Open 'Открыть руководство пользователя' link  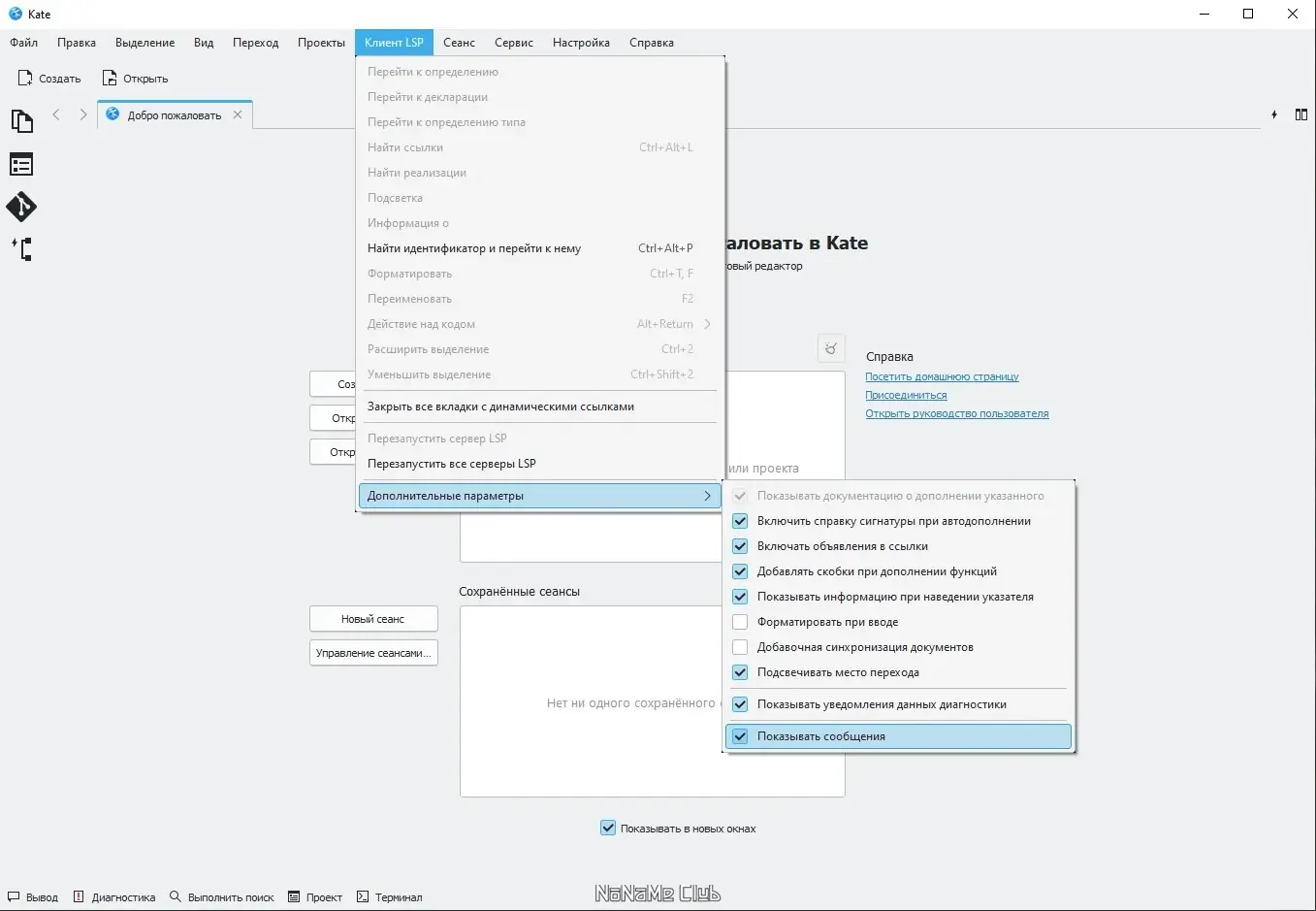click(957, 413)
